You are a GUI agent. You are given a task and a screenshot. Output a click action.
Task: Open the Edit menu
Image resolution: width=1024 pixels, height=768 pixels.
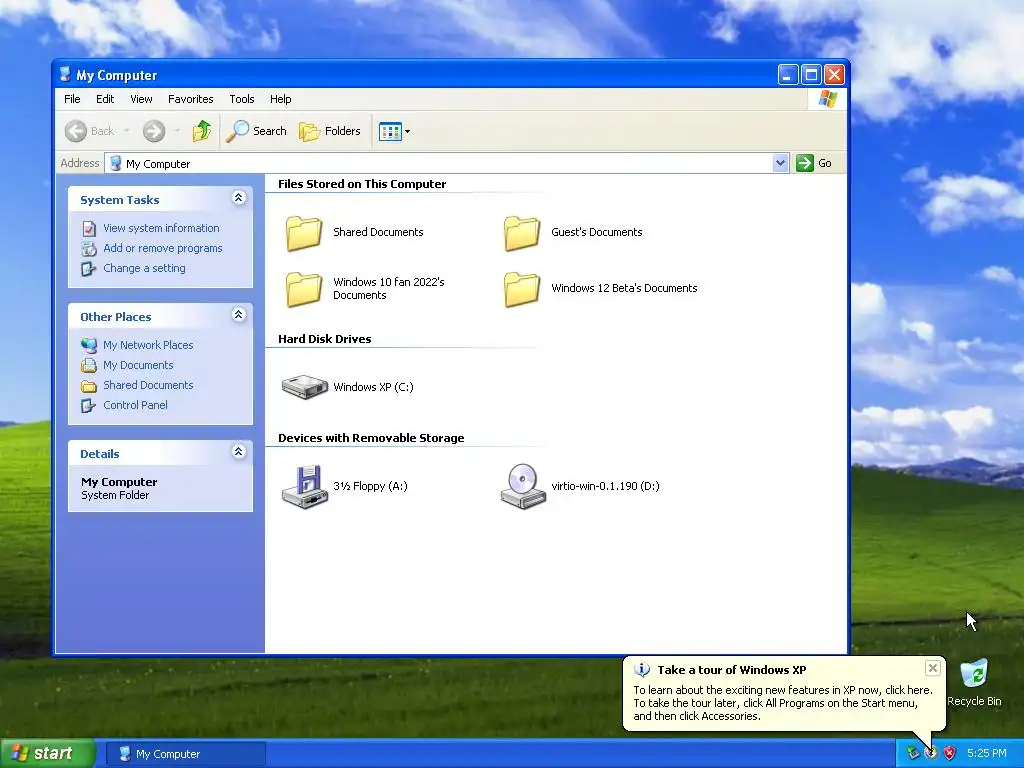(x=104, y=99)
